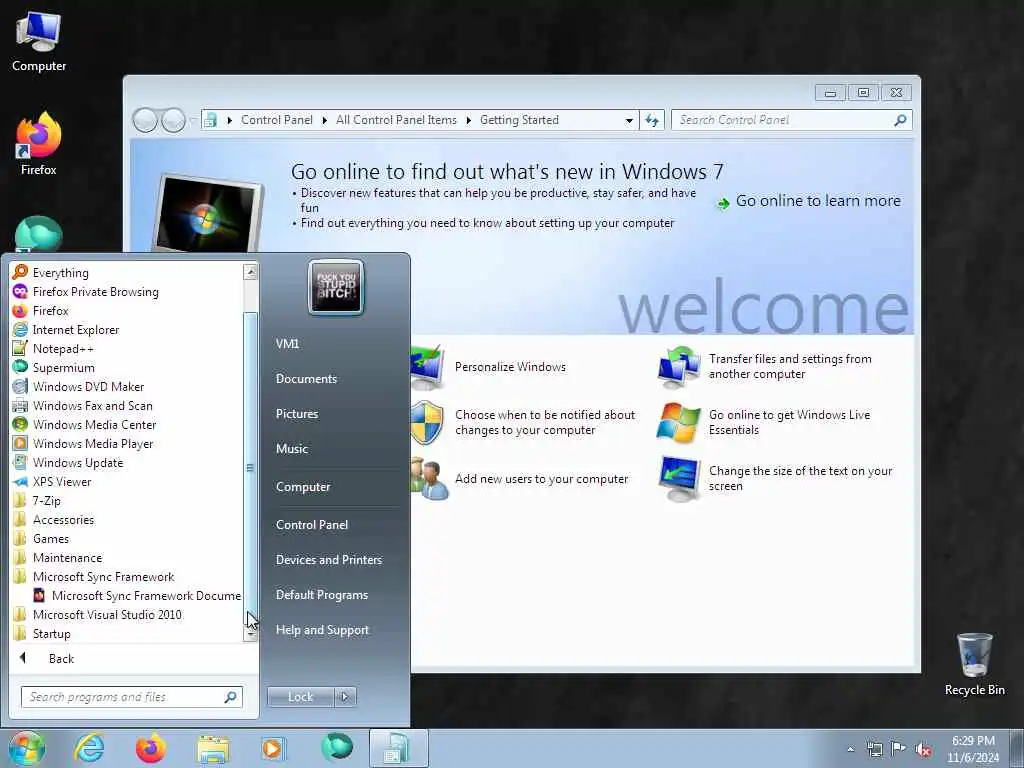This screenshot has width=1024, height=768.
Task: Open Documents from Start menu
Action: coord(306,379)
